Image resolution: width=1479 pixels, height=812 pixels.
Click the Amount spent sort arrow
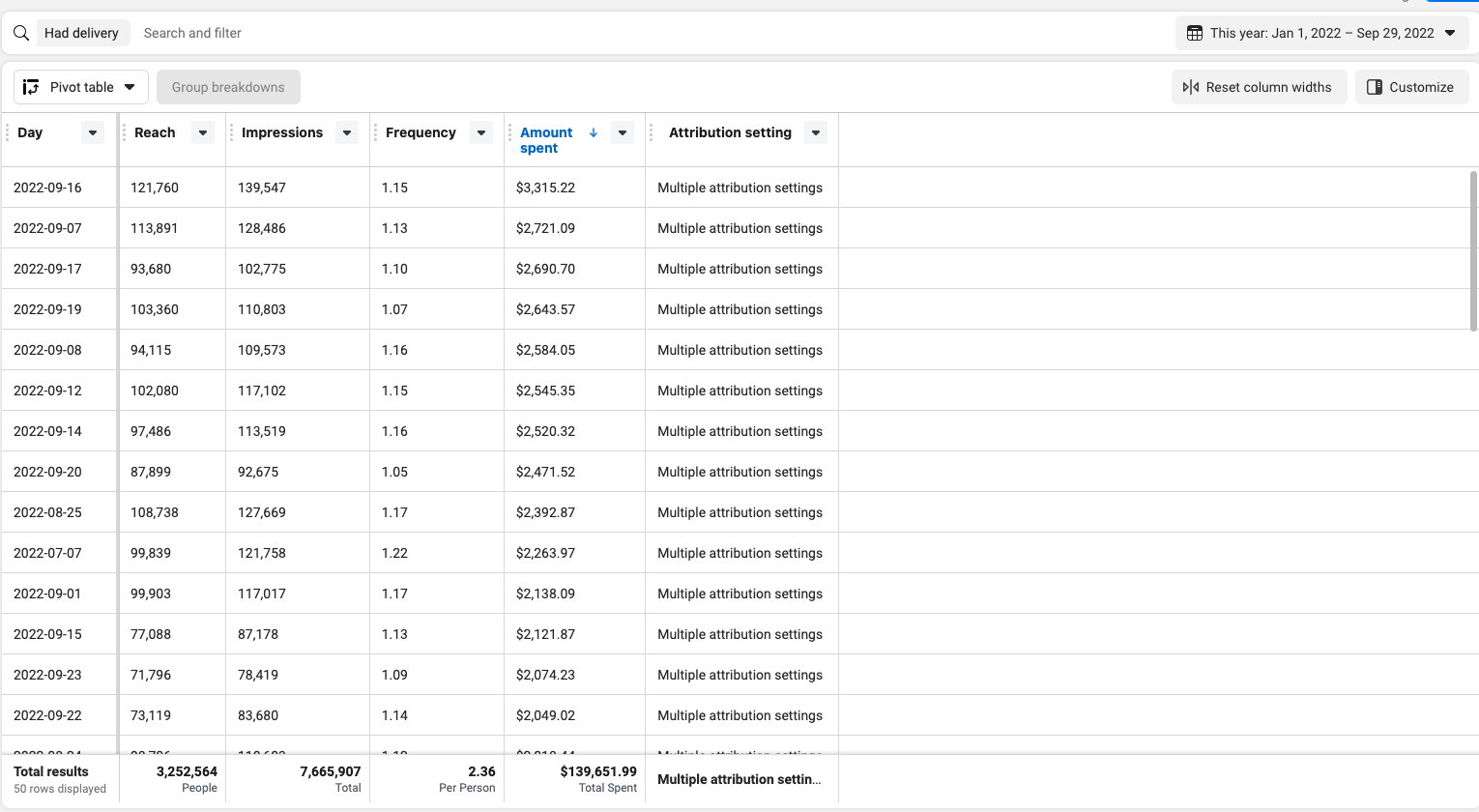click(594, 132)
